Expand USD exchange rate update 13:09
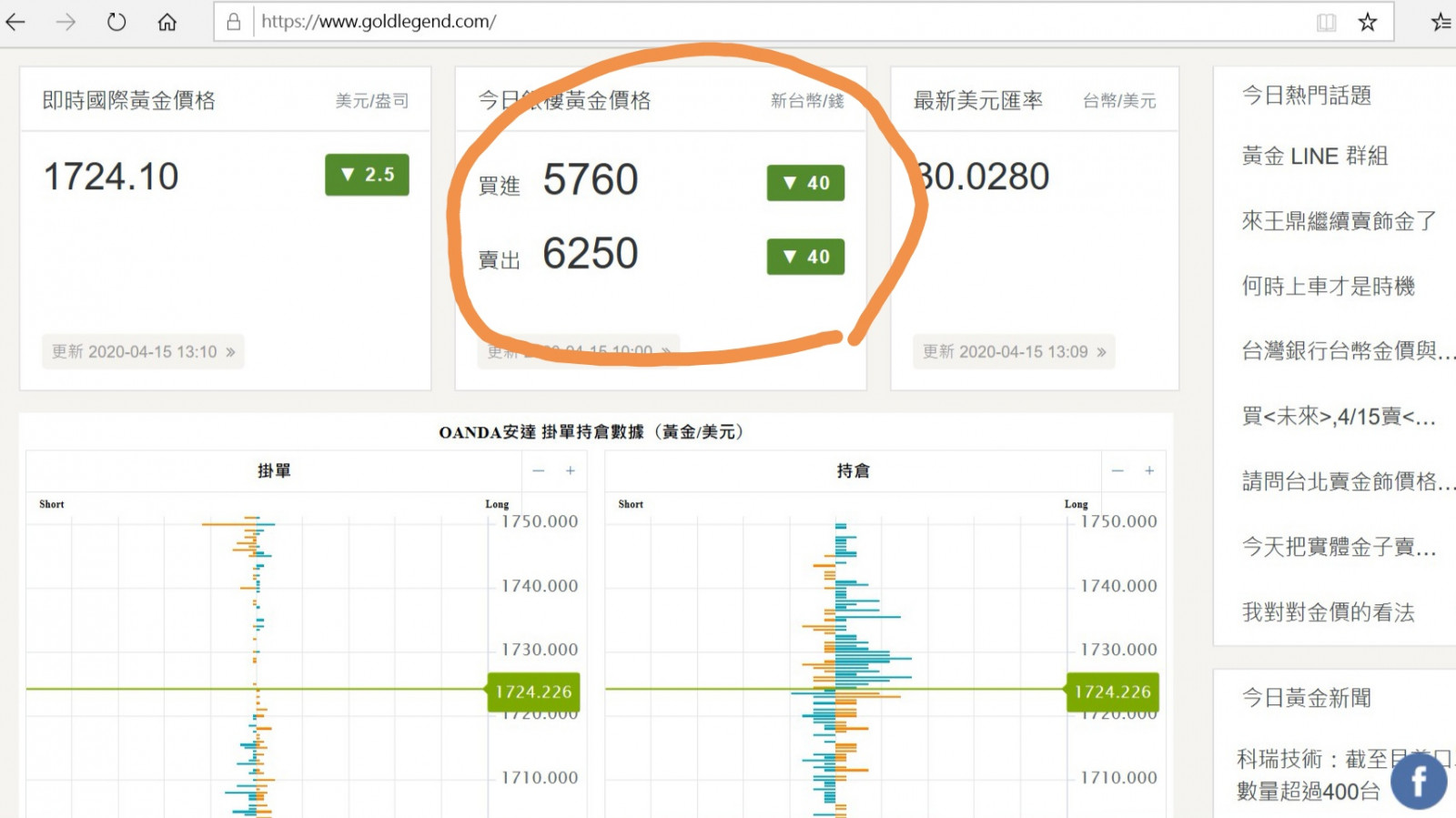Viewport: 1456px width, 818px height. [x=1014, y=352]
